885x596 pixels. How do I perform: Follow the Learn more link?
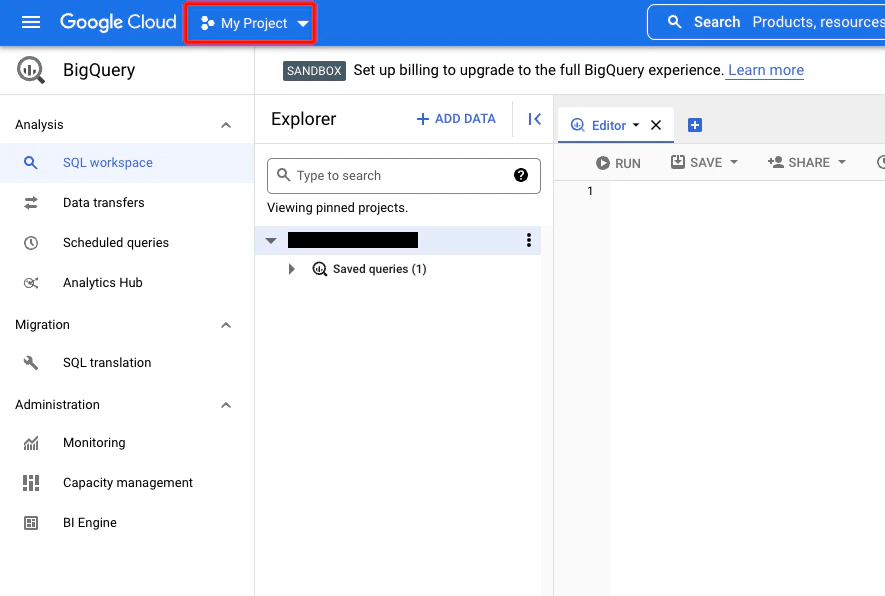point(765,70)
